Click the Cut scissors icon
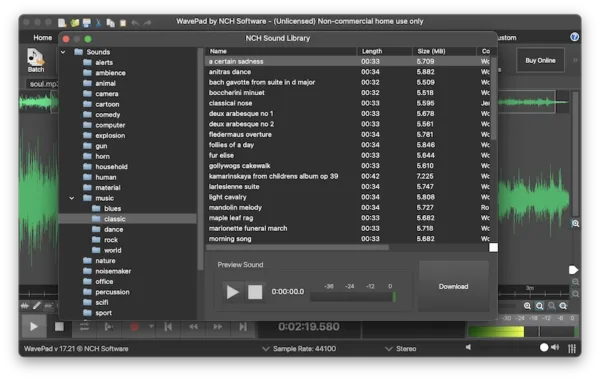600x380 pixels. tap(98, 23)
